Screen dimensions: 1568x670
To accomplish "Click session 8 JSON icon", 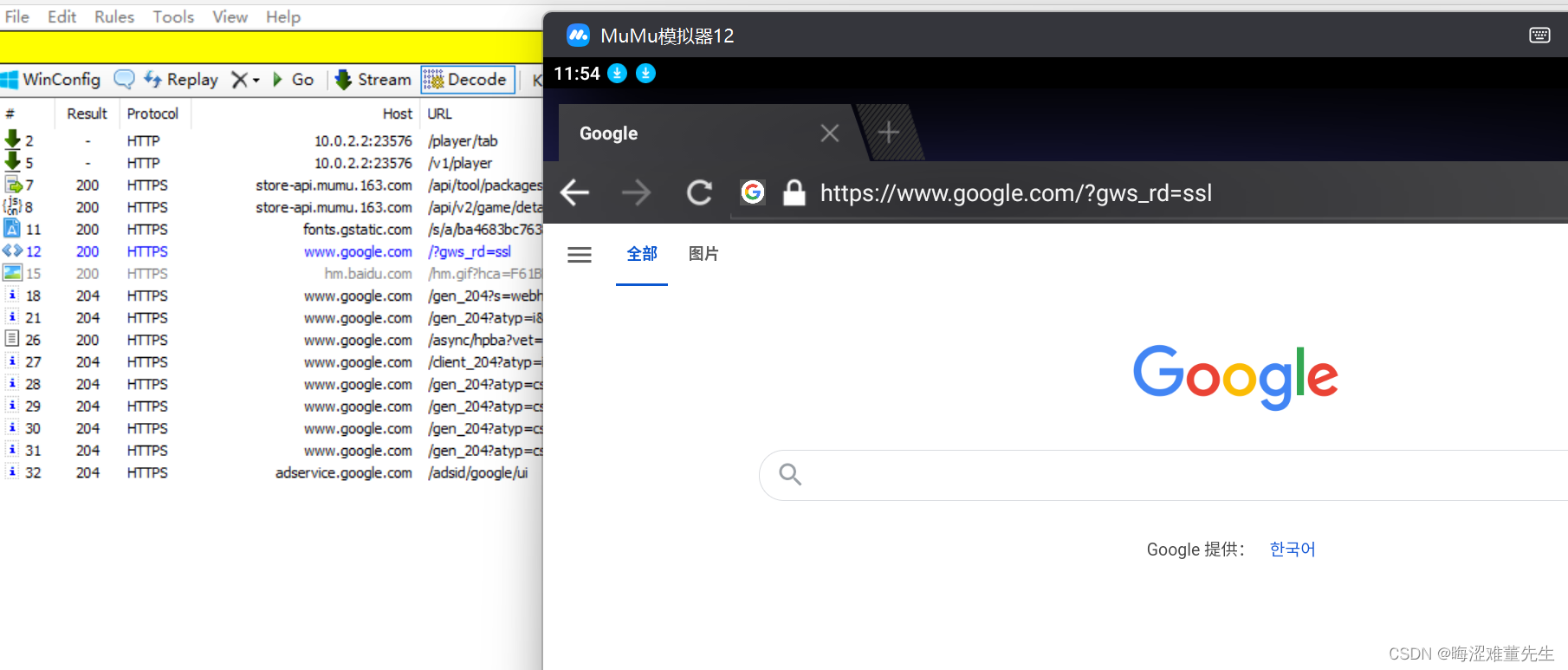I will 12,206.
